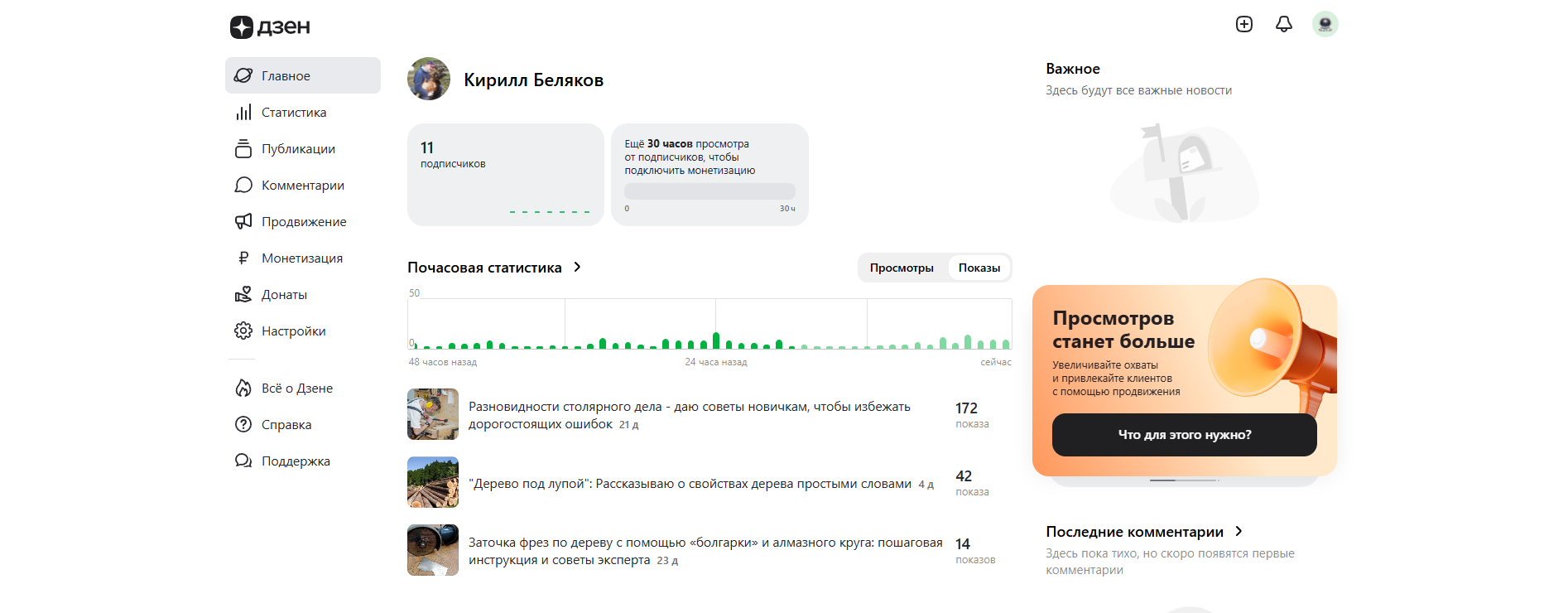
Task: Click the 11 подписчиков card
Action: click(506, 175)
